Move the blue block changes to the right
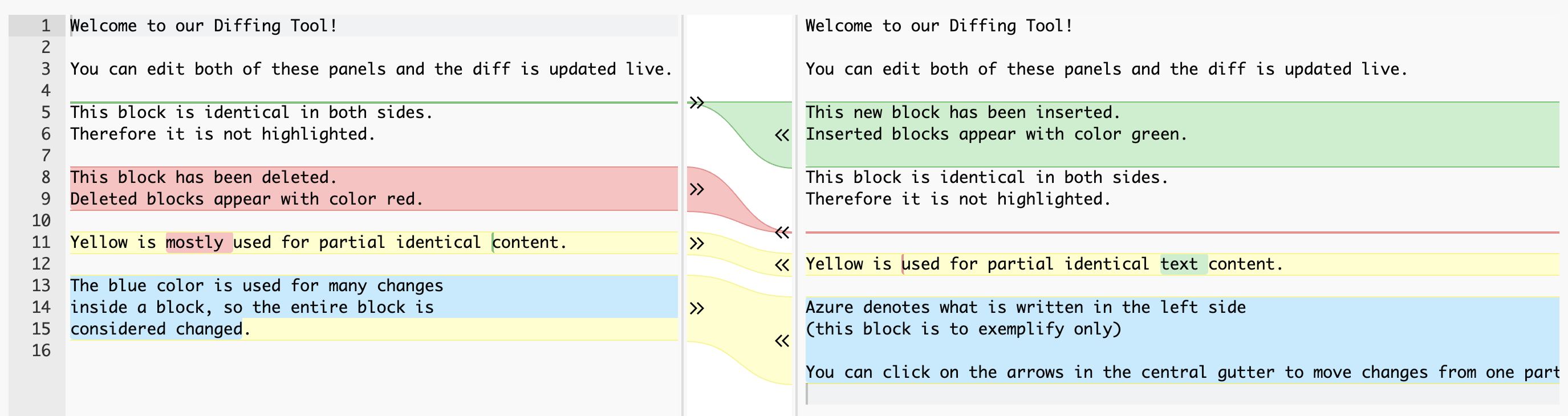The image size is (1568, 416). click(697, 308)
